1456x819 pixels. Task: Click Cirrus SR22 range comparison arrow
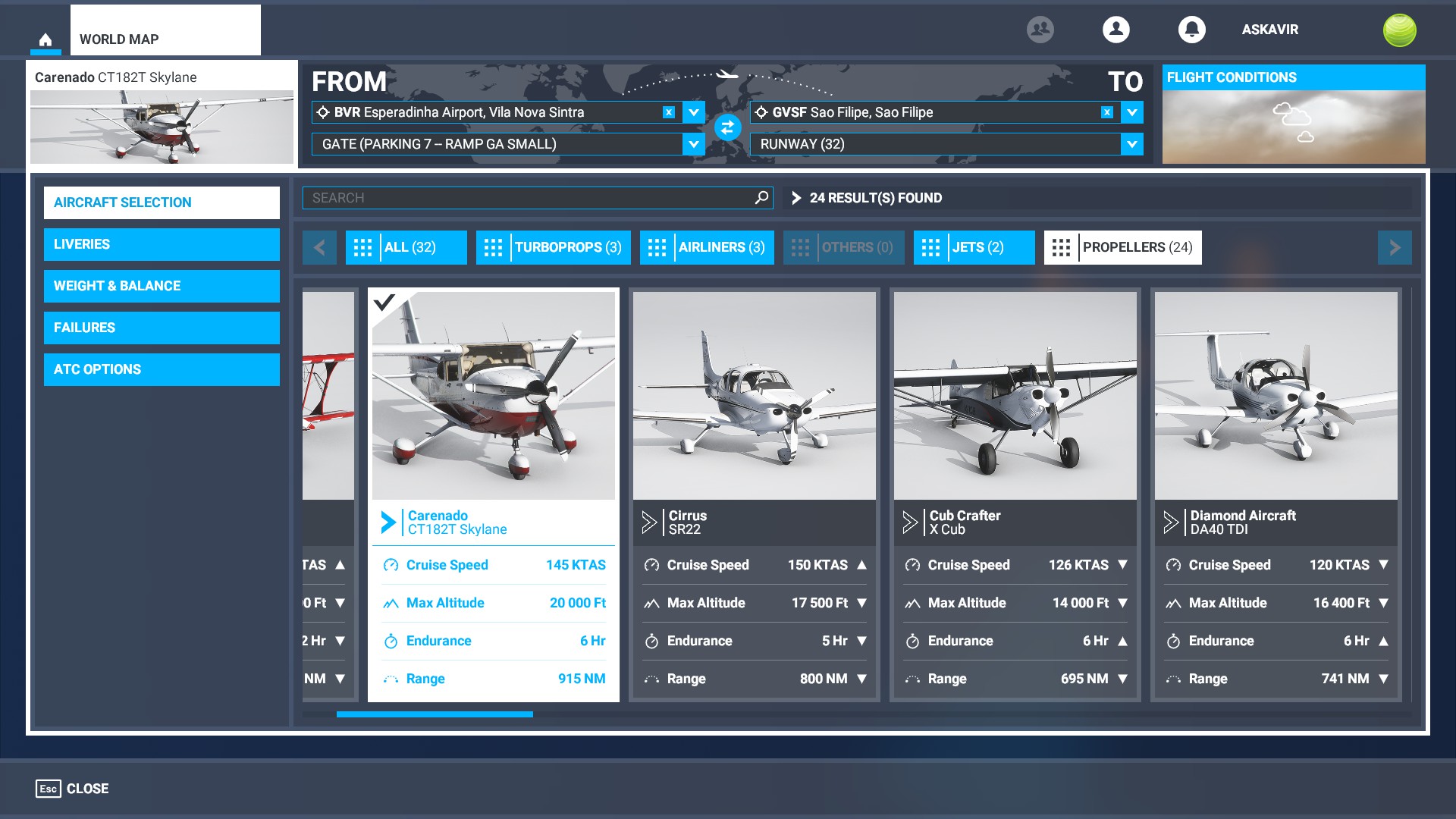coord(861,679)
